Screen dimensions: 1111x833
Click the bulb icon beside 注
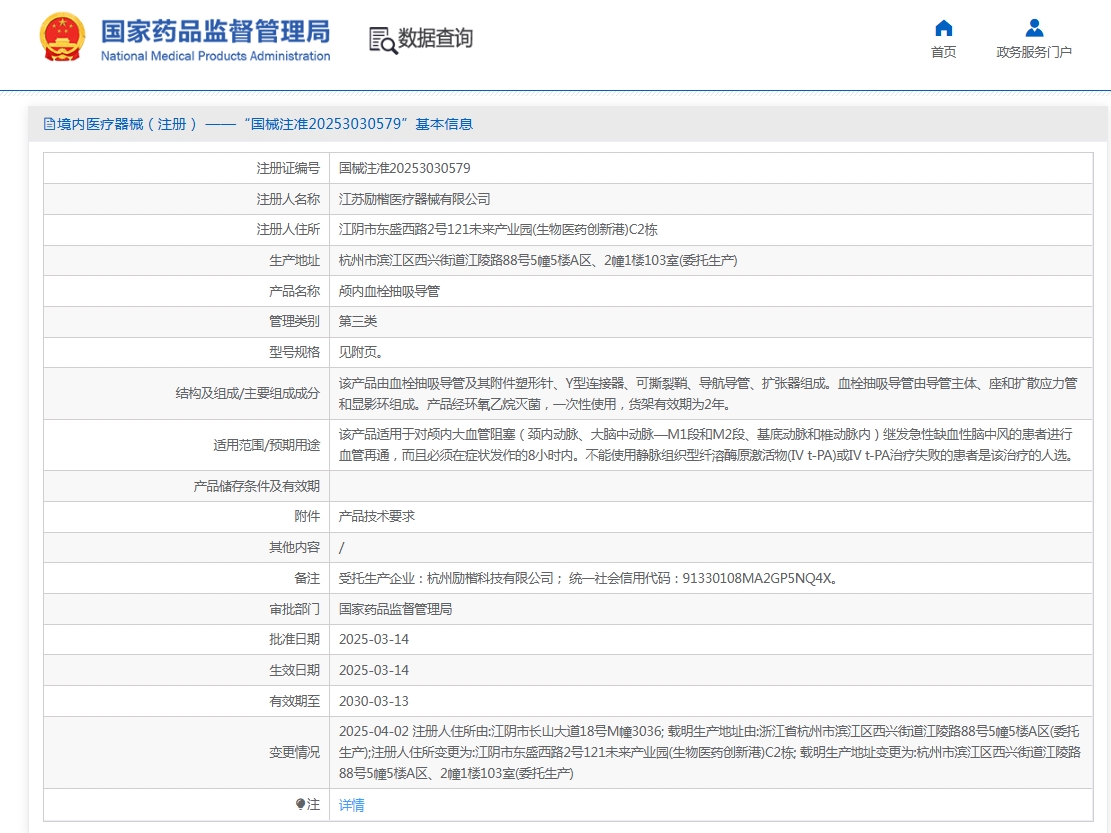[300, 804]
